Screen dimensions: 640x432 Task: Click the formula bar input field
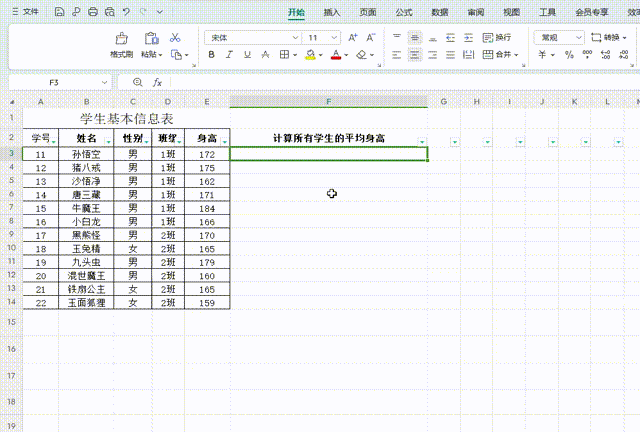click(404, 82)
